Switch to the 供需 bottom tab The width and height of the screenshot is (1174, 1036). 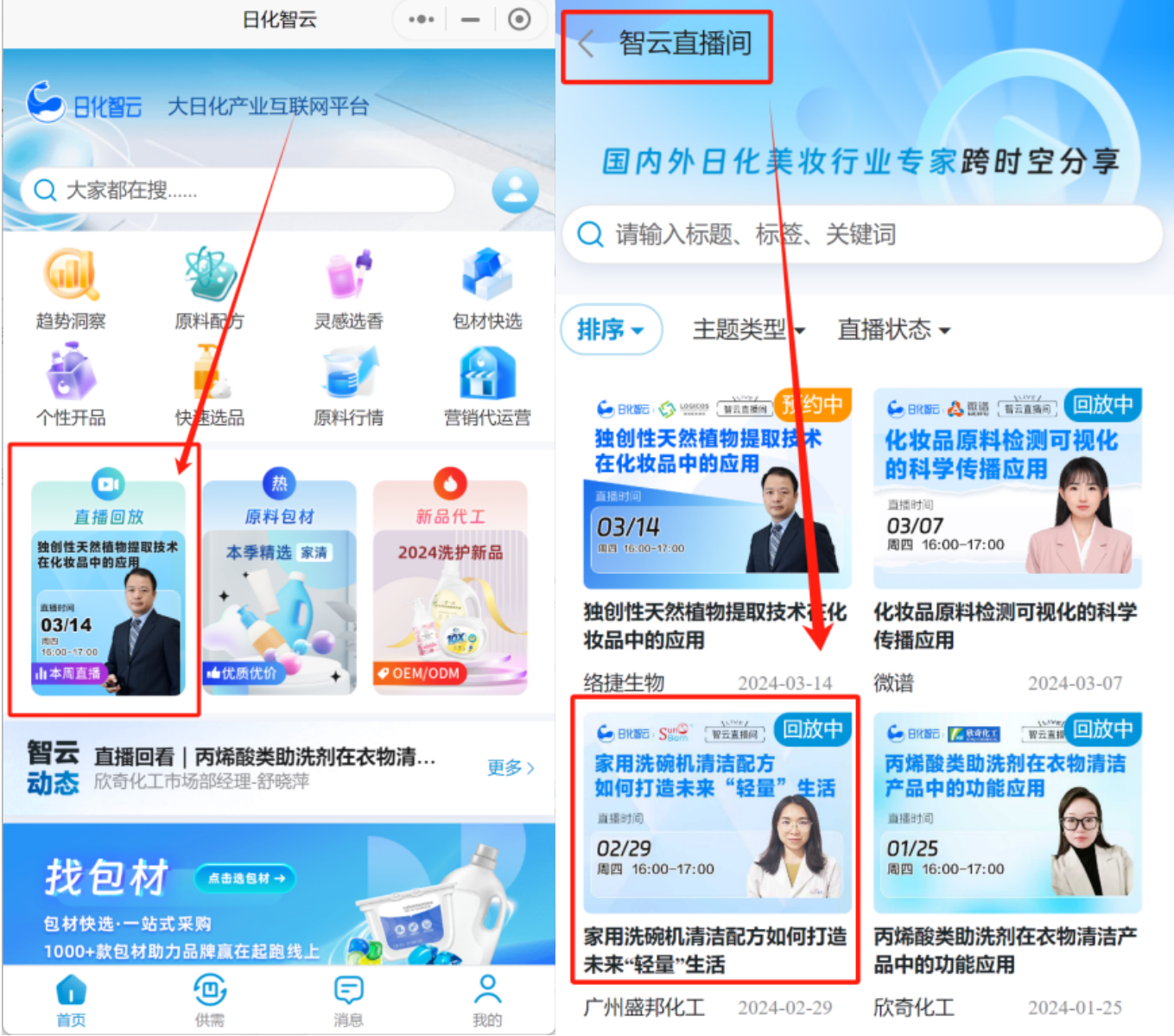pos(210,1001)
